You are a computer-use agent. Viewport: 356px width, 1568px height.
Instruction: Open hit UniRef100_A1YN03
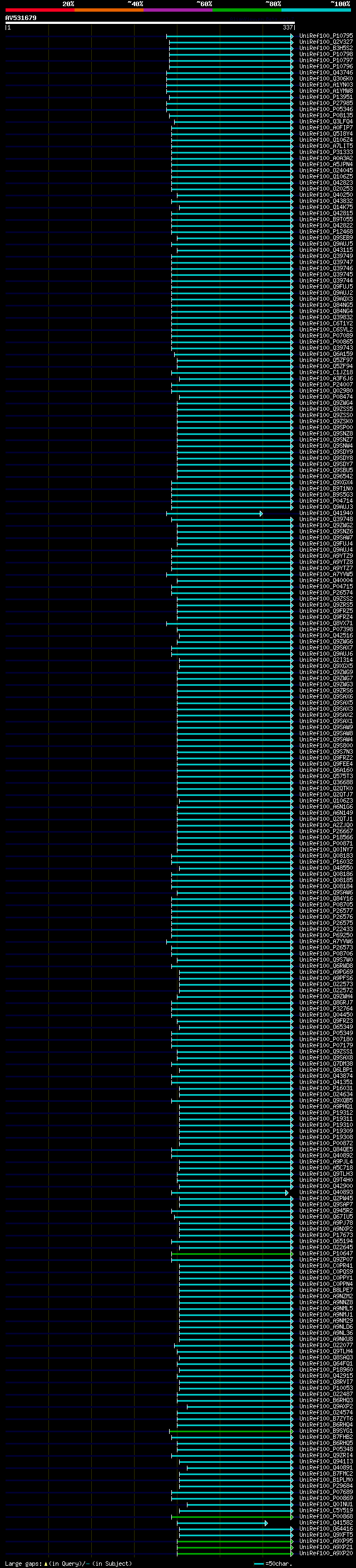pos(325,85)
